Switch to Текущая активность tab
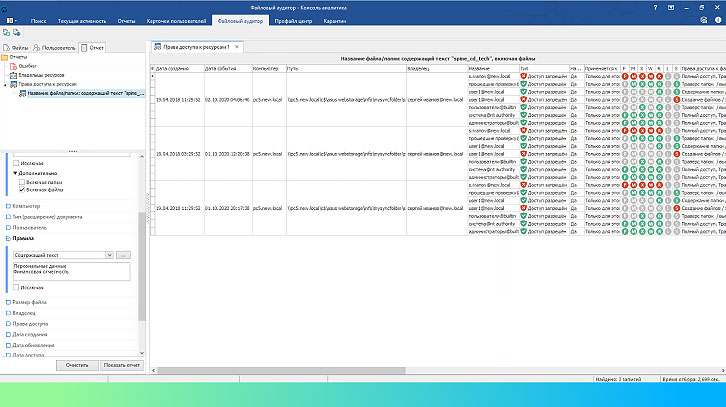Screen dimensions: 726x407 (81, 21)
